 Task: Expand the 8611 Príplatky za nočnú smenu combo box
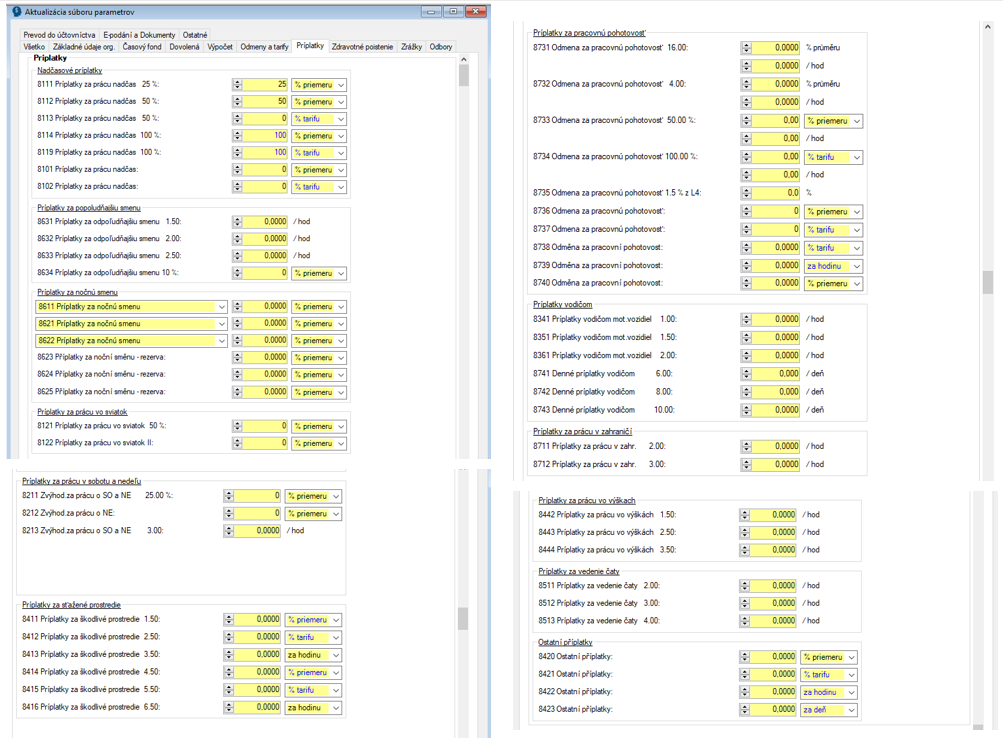221,306
